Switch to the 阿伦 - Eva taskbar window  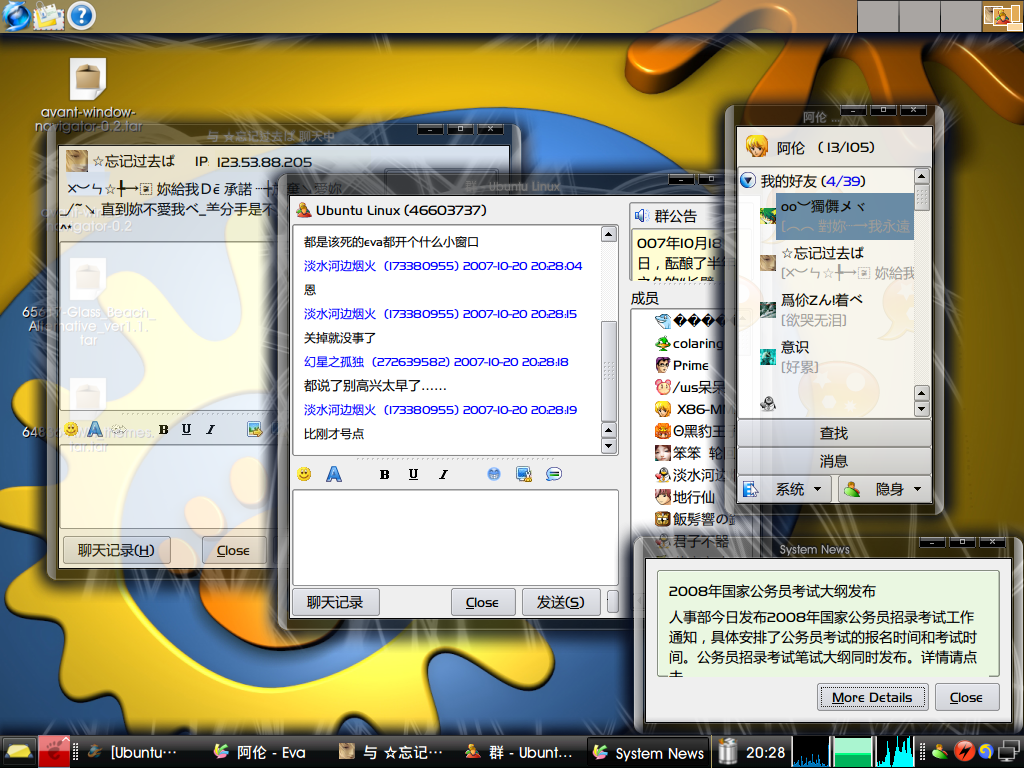pyautogui.click(x=260, y=752)
